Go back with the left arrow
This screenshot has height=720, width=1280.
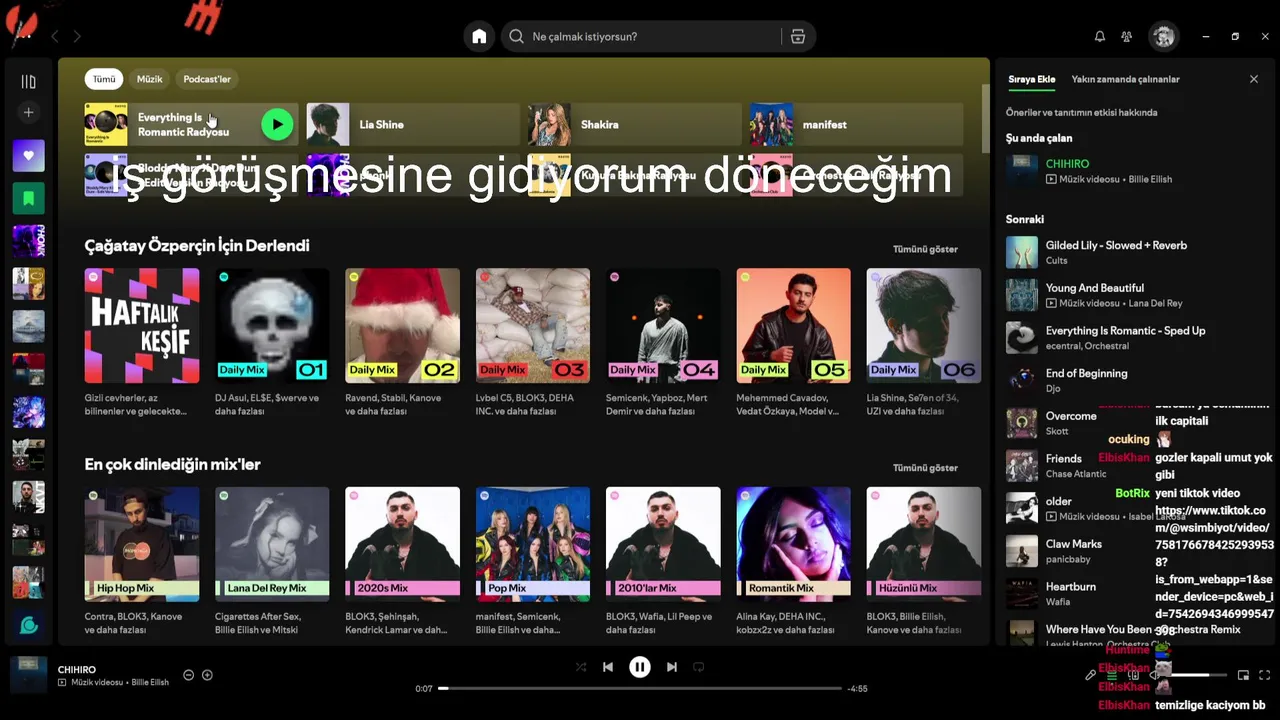coord(55,36)
